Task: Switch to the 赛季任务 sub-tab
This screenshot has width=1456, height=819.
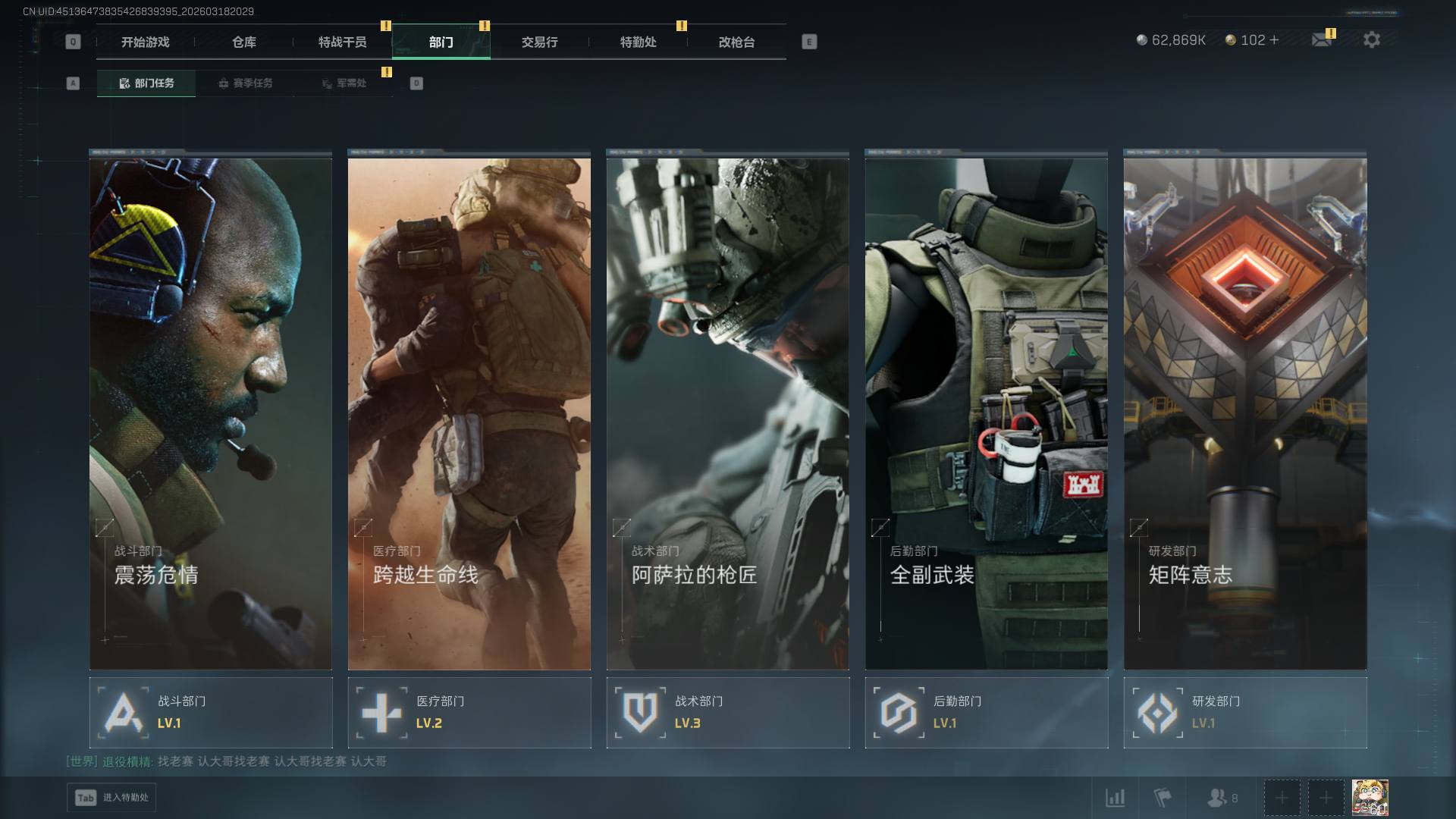Action: coord(245,83)
